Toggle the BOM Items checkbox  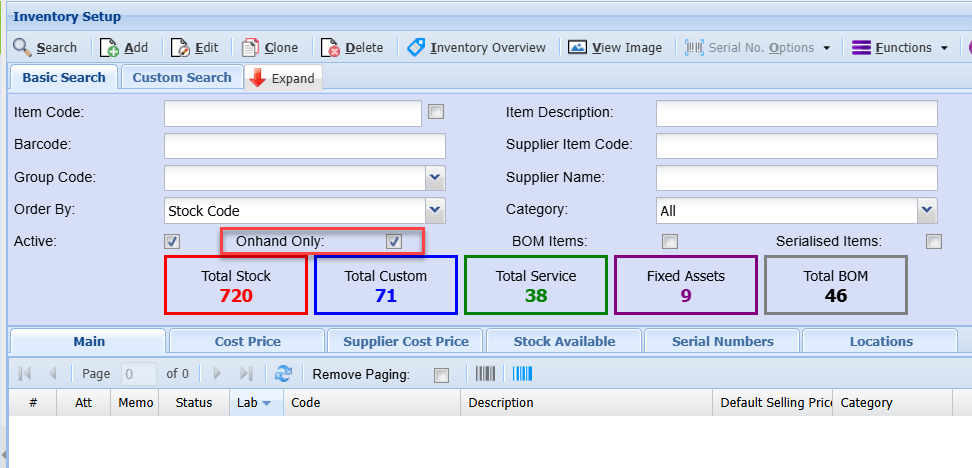[670, 241]
